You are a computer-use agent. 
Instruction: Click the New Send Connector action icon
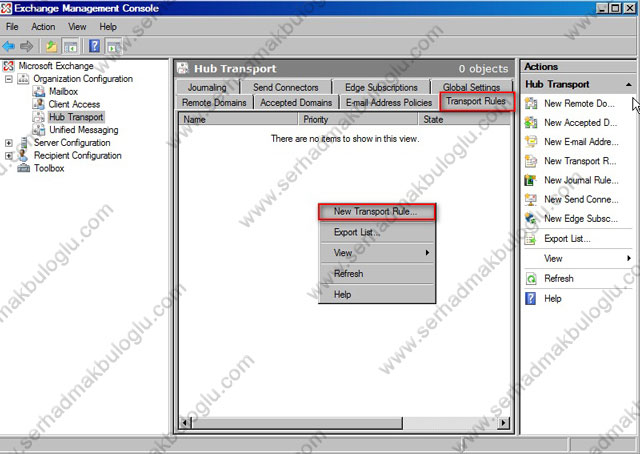click(x=531, y=199)
